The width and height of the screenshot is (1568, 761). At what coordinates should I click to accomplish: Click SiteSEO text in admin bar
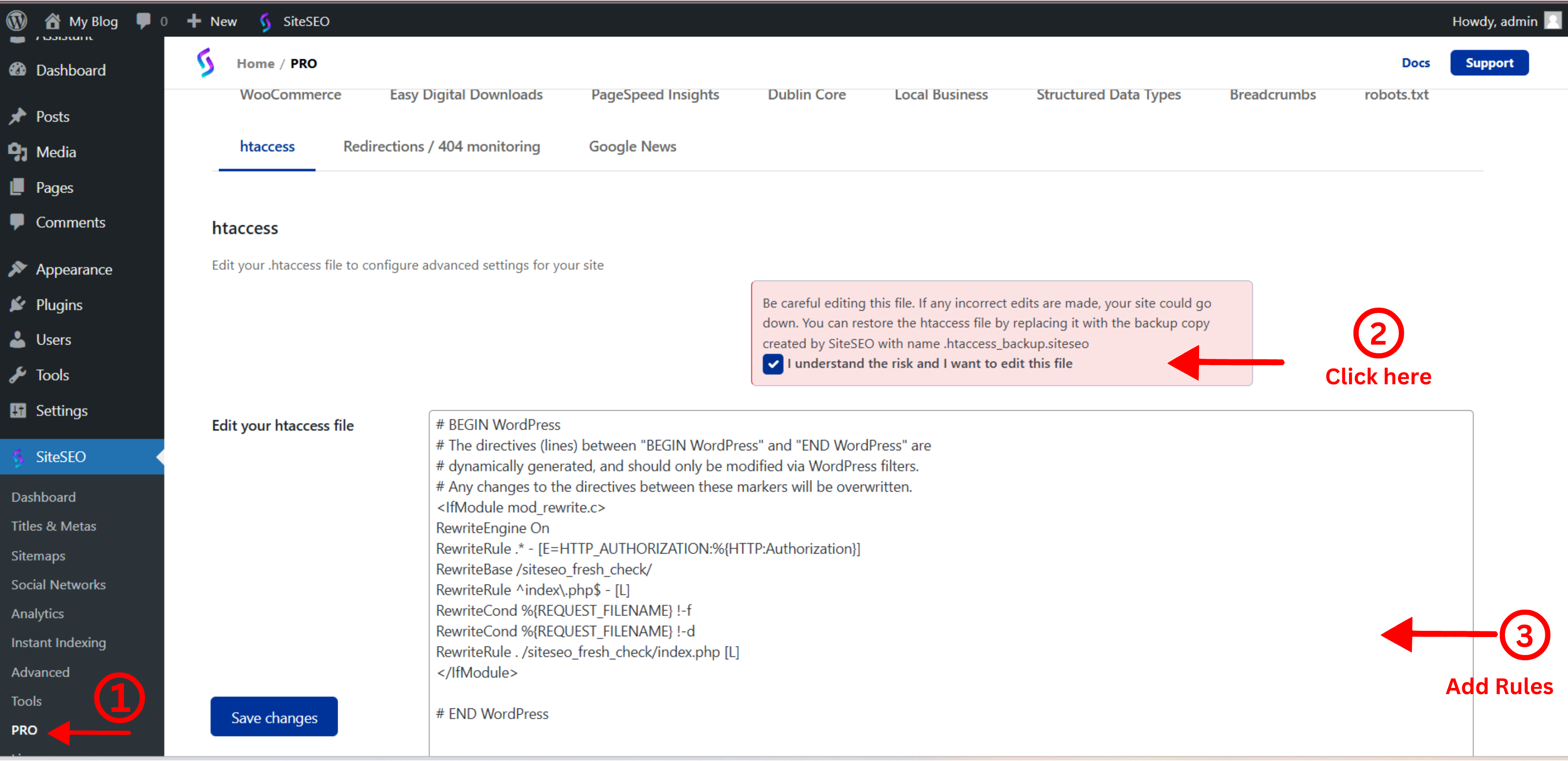point(306,21)
